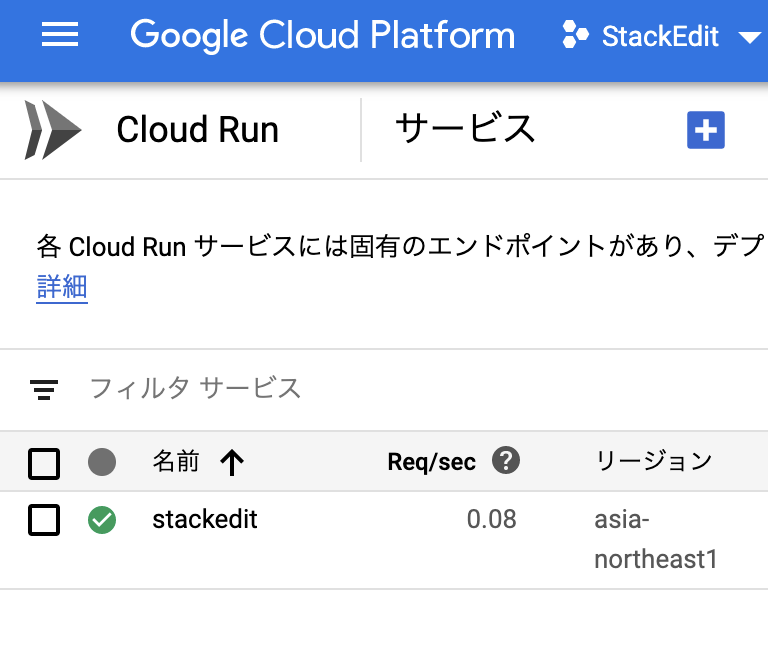This screenshot has height=662, width=768.
Task: Click the Cloud Run title
Action: (197, 130)
